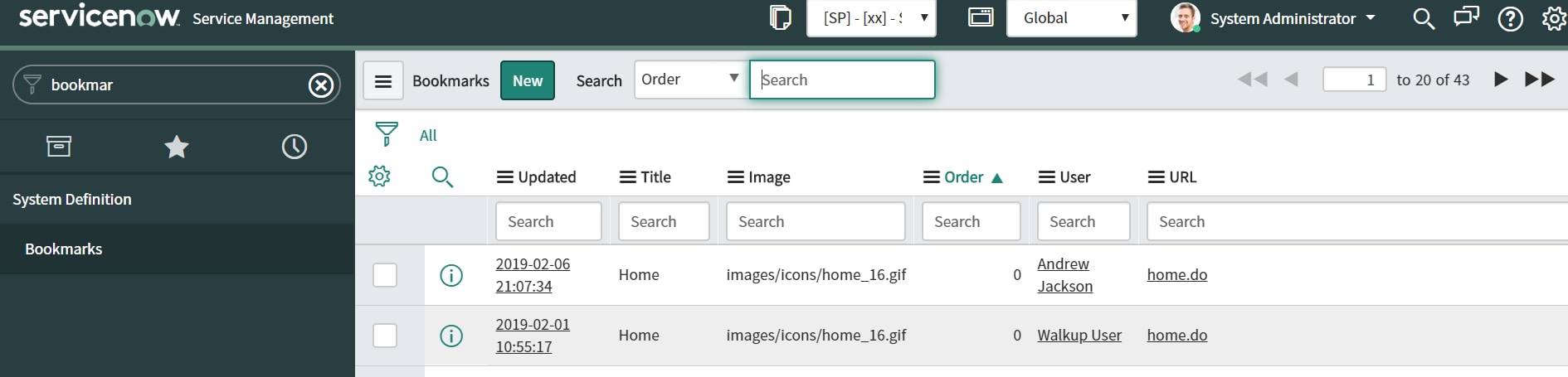Personalize list columns gear icon
This screenshot has height=377, width=1568.
379,176
